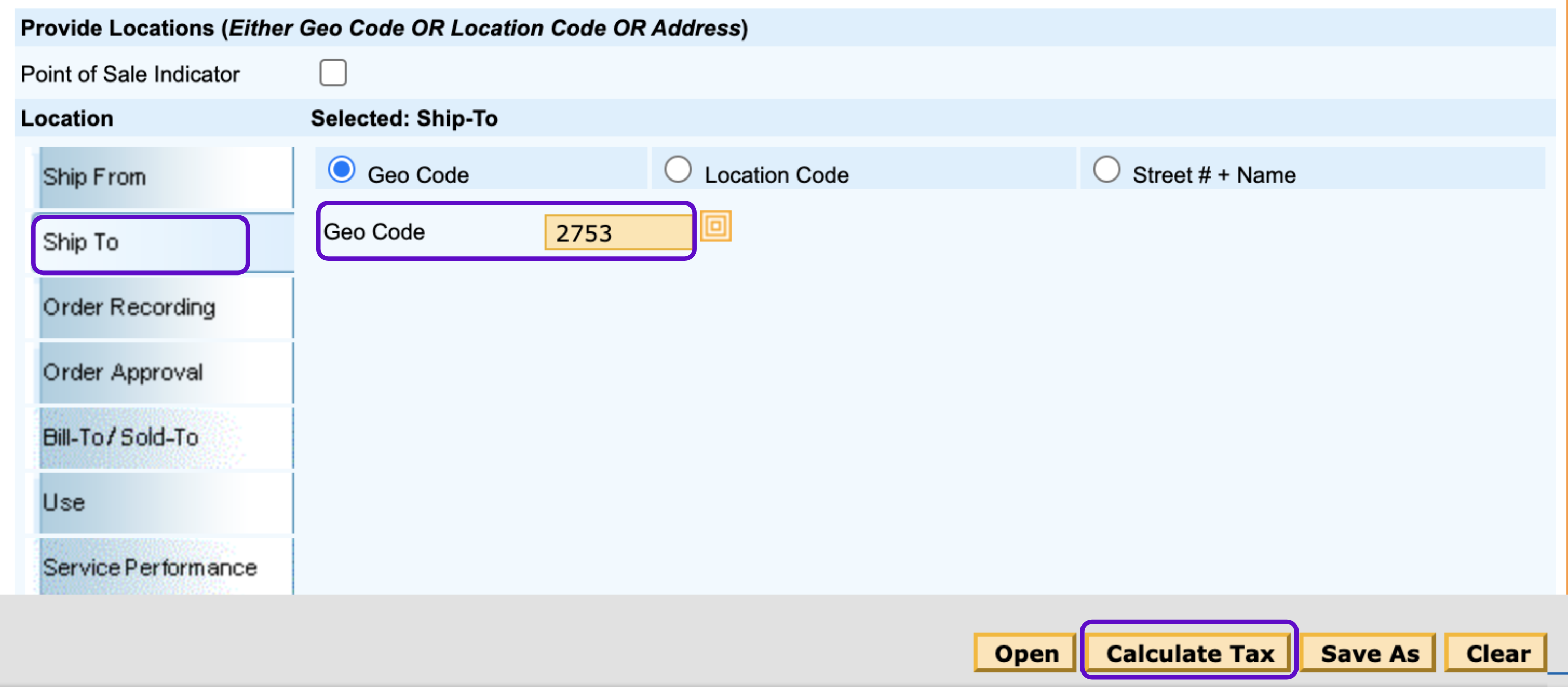
Task: Click the Geo Code input field
Action: [x=617, y=233]
